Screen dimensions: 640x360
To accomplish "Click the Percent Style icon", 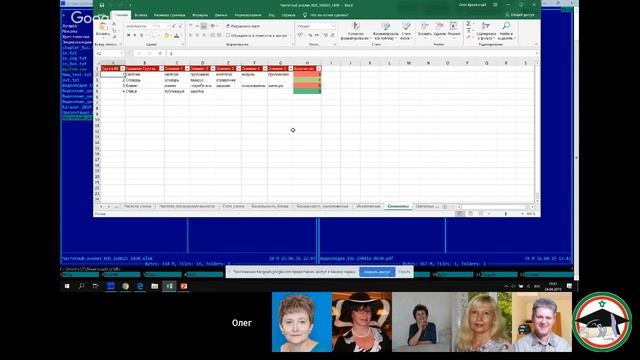I will (x=310, y=36).
